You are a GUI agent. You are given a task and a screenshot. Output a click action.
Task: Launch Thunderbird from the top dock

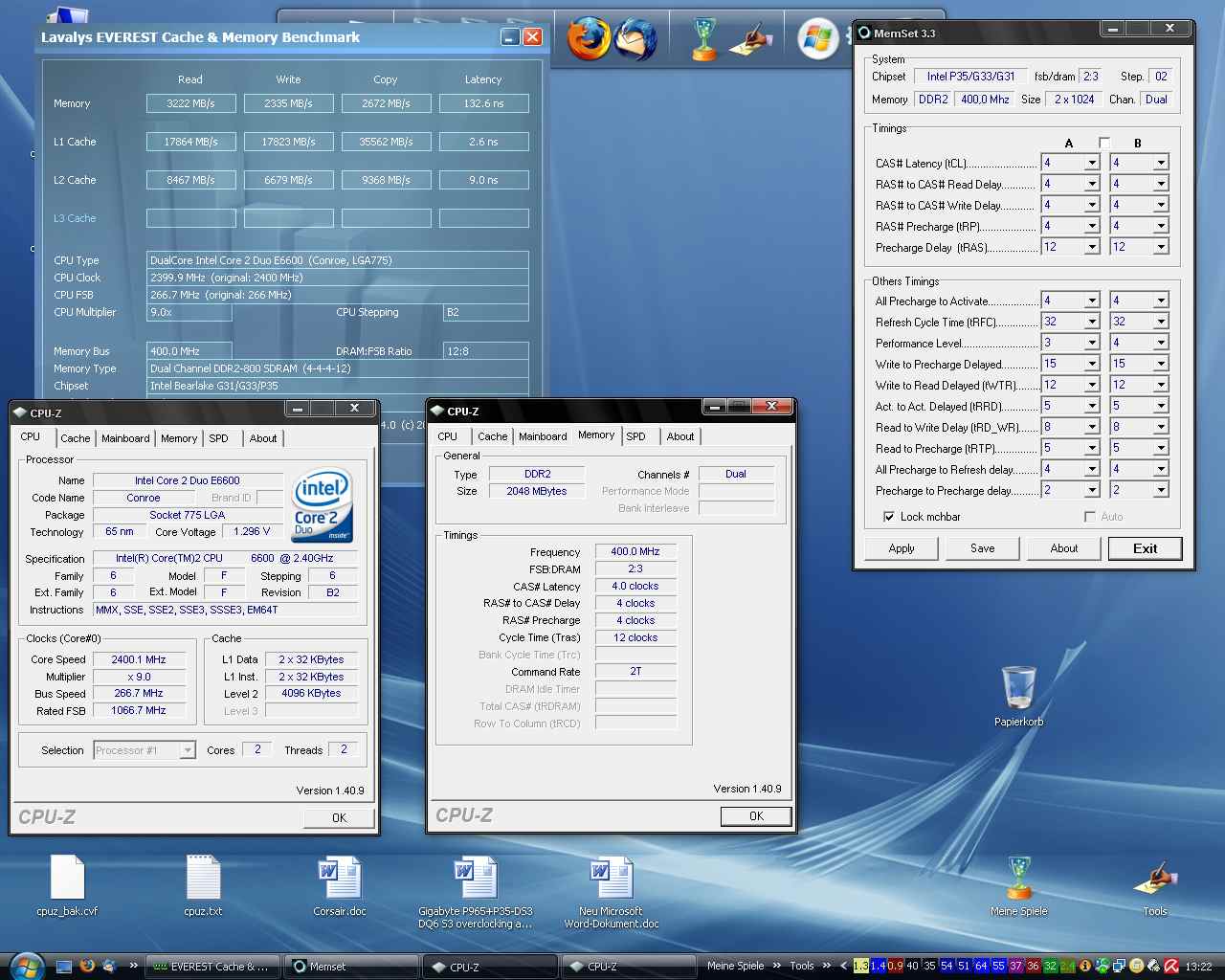coord(635,39)
